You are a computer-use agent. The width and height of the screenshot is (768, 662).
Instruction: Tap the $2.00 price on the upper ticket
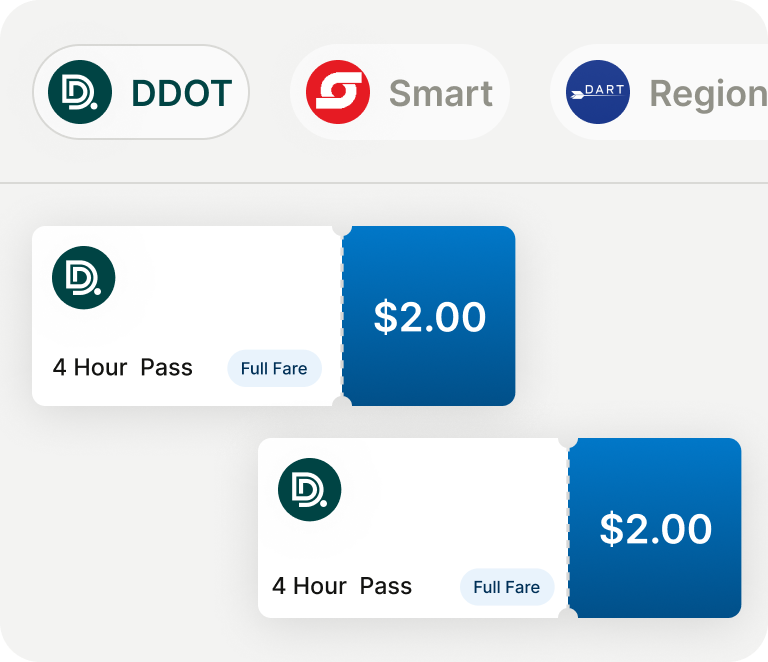tap(429, 317)
